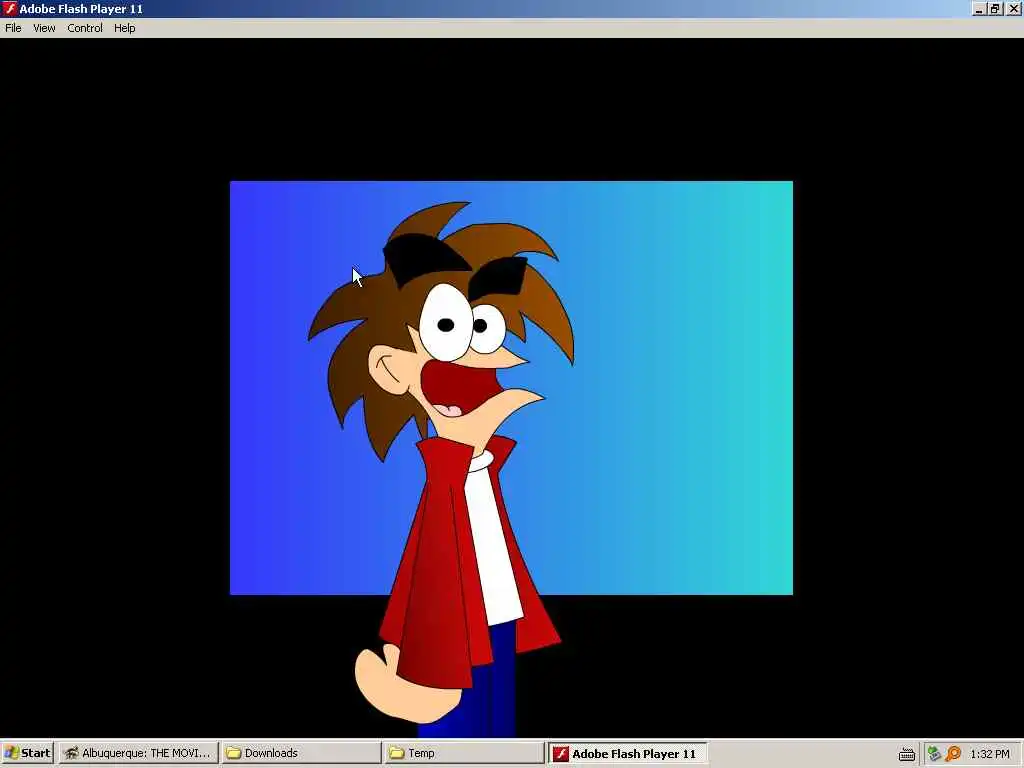Open the Control menu
This screenshot has width=1024, height=768.
[85, 28]
